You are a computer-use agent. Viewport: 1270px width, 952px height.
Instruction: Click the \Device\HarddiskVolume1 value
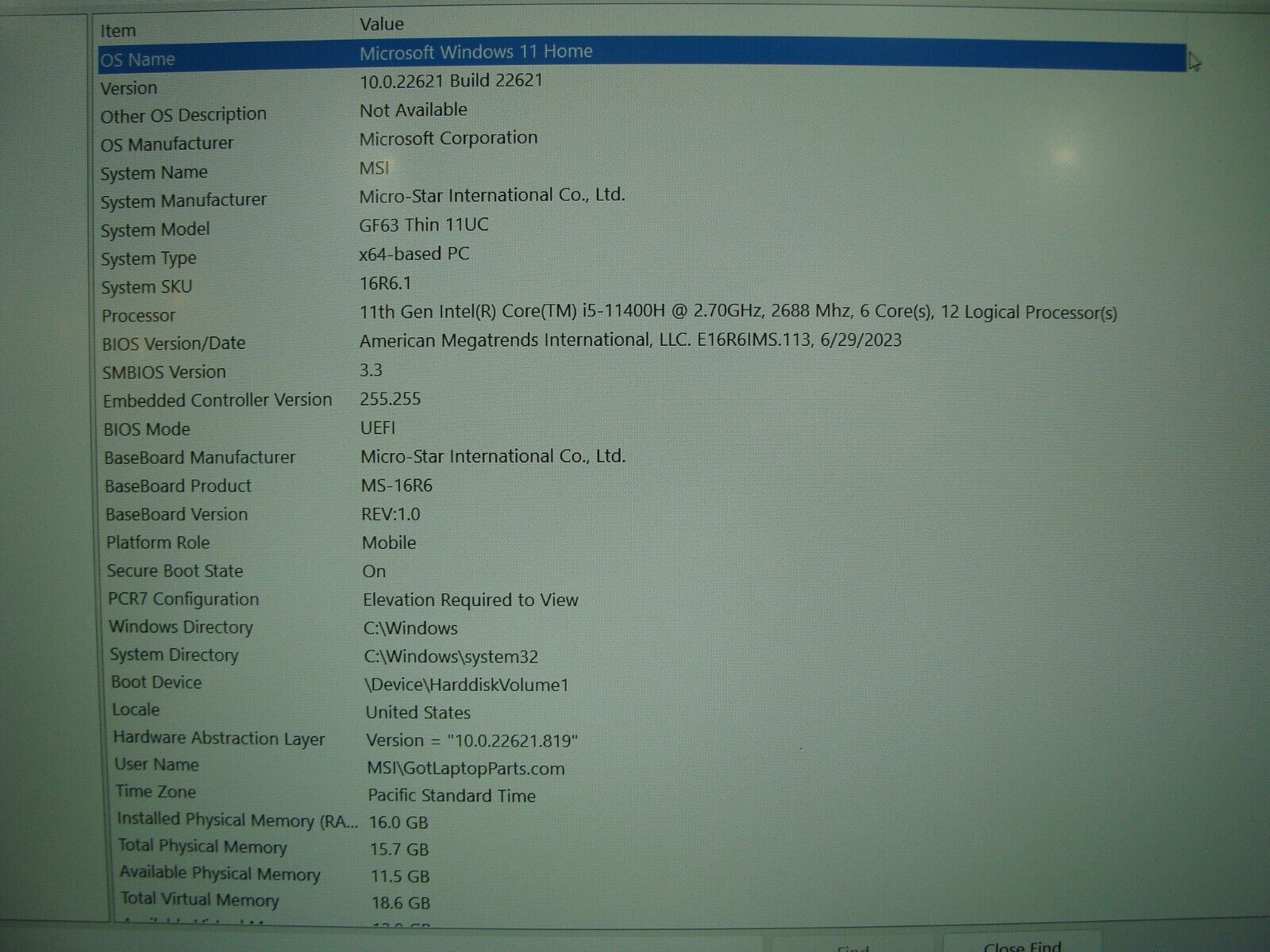coord(467,685)
